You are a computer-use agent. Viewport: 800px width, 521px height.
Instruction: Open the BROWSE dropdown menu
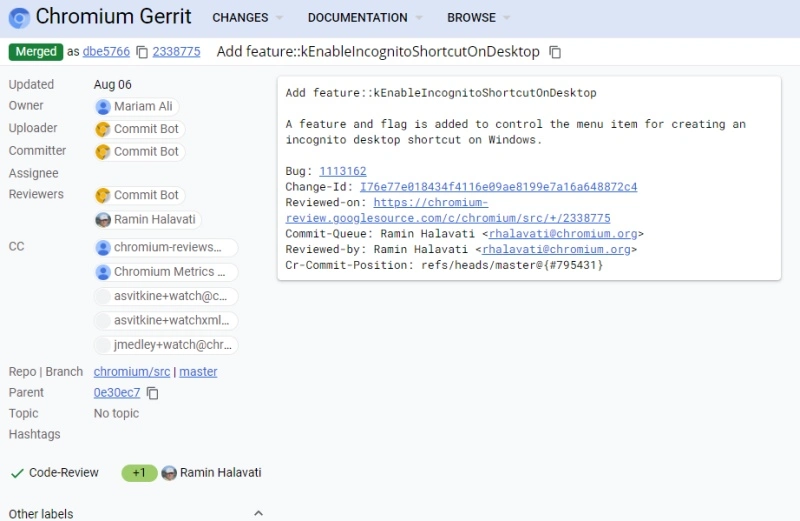[x=478, y=18]
